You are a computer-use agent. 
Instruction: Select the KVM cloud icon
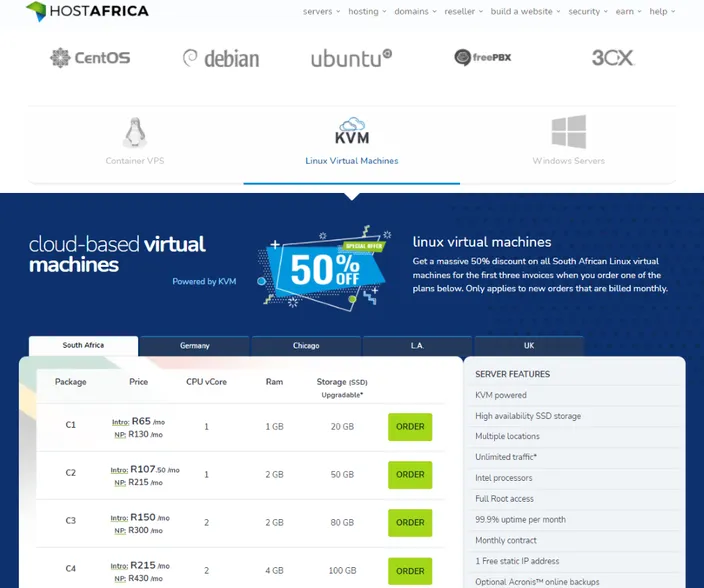tap(352, 131)
